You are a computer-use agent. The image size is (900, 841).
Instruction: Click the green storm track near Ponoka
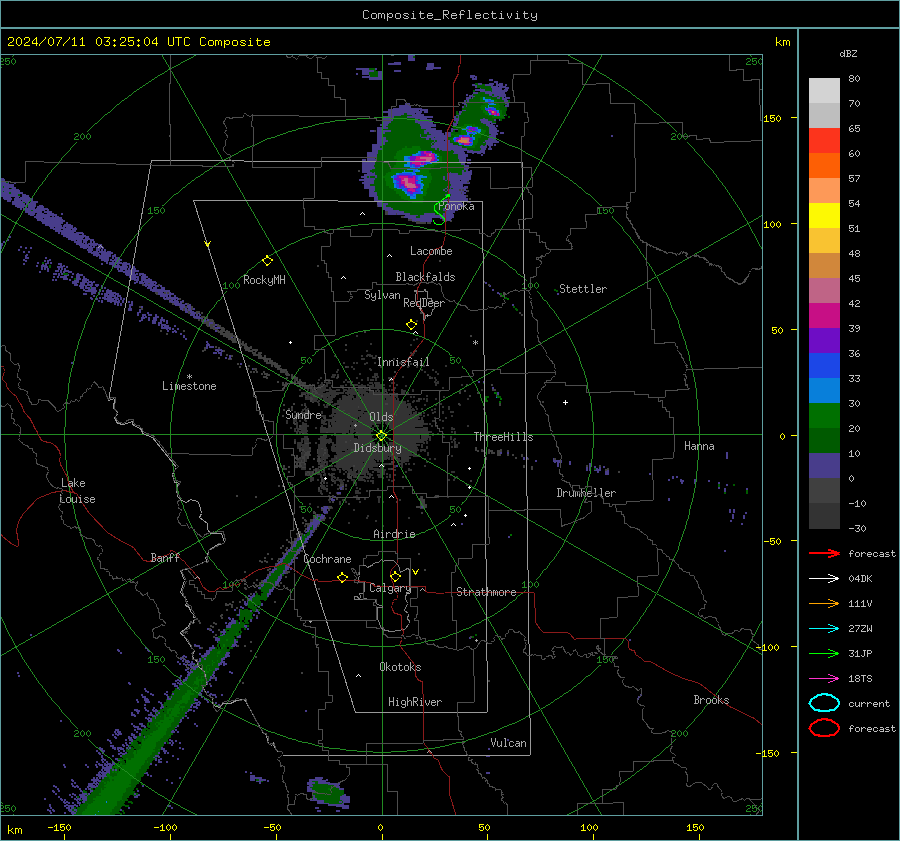coord(441,210)
